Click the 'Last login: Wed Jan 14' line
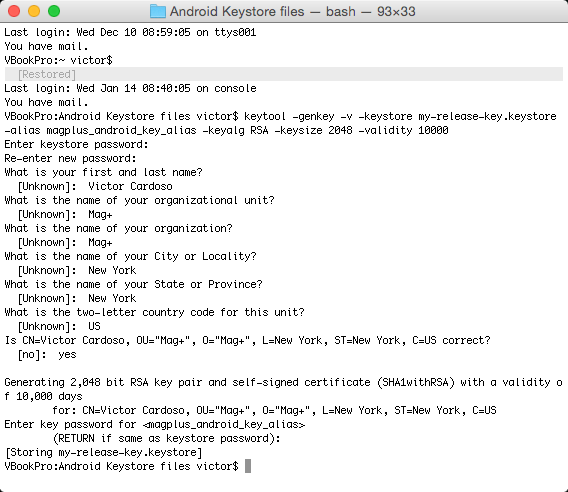Image resolution: width=568 pixels, height=492 pixels. click(130, 88)
